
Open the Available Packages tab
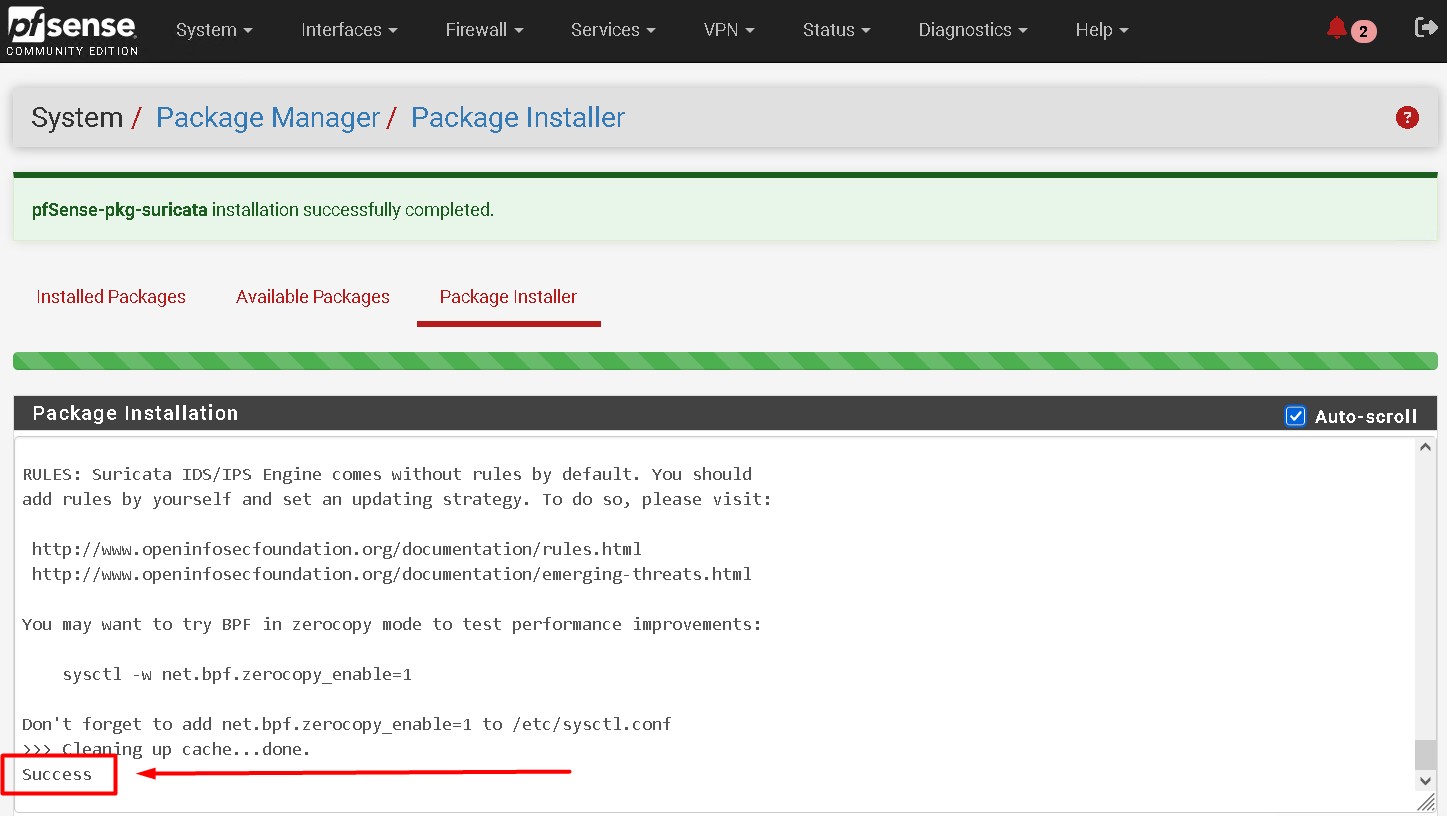[312, 297]
